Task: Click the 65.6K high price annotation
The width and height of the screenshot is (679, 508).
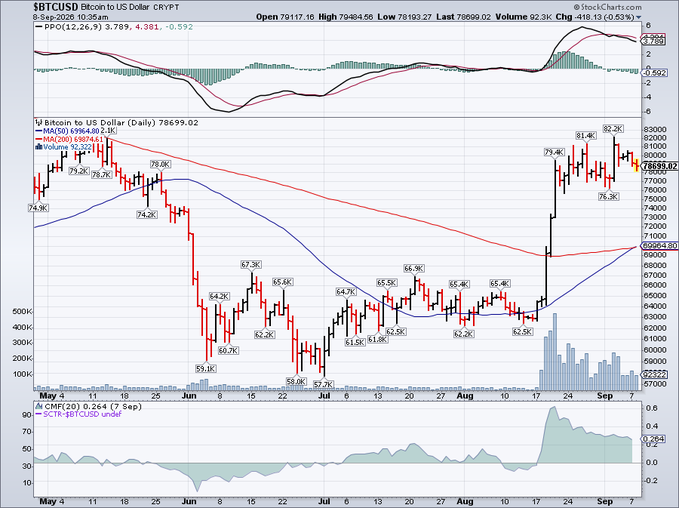Action: [x=283, y=282]
